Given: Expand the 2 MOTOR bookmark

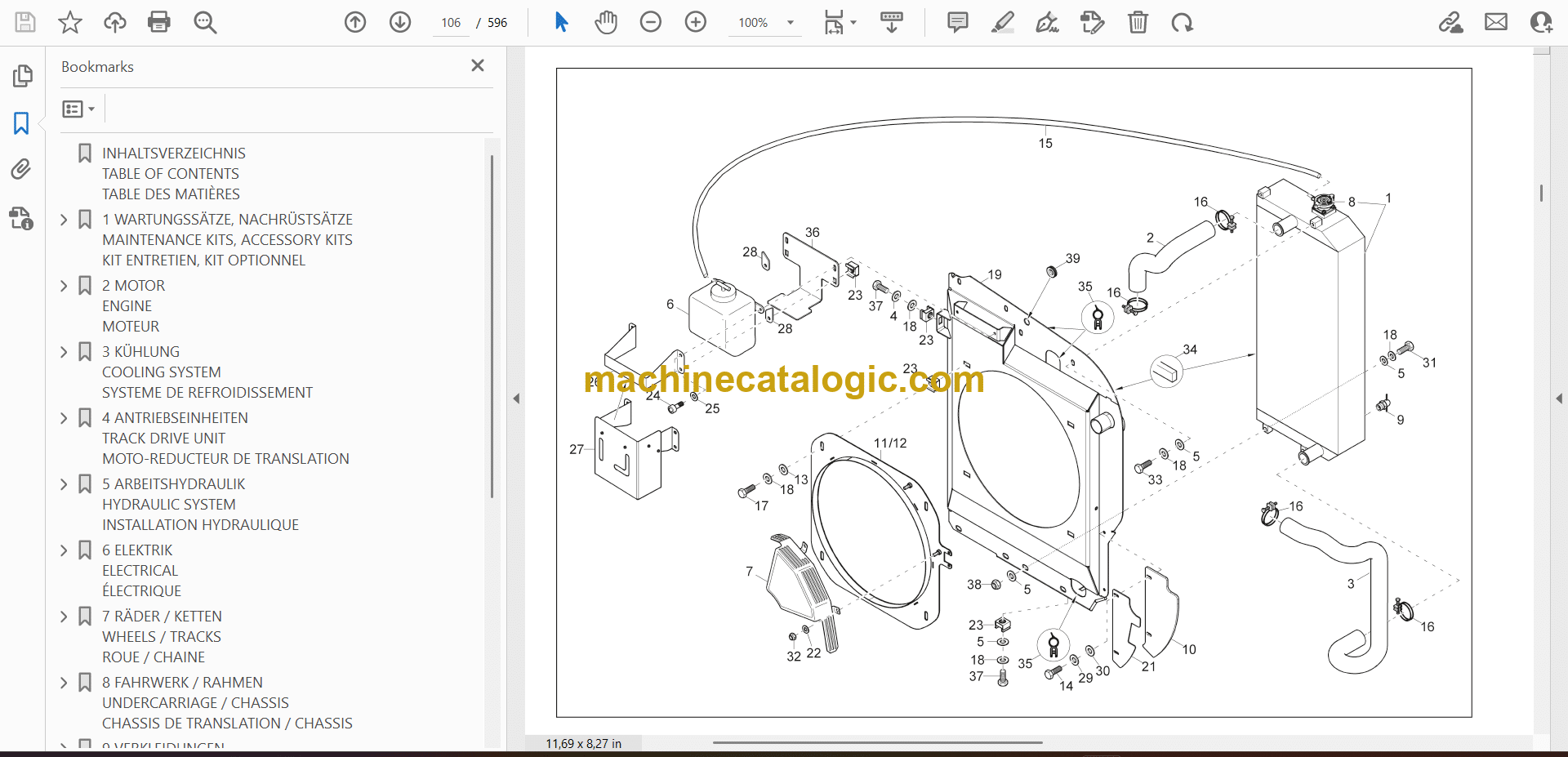Looking at the screenshot, I should click(65, 286).
